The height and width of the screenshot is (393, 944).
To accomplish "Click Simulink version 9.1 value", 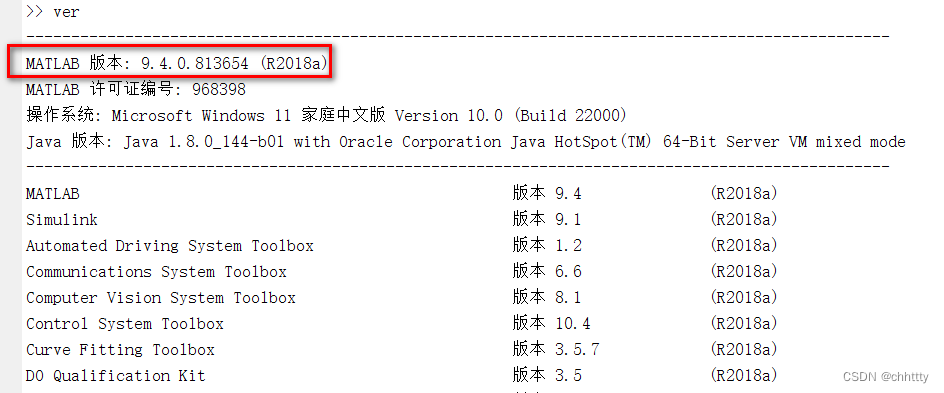I will 568,220.
